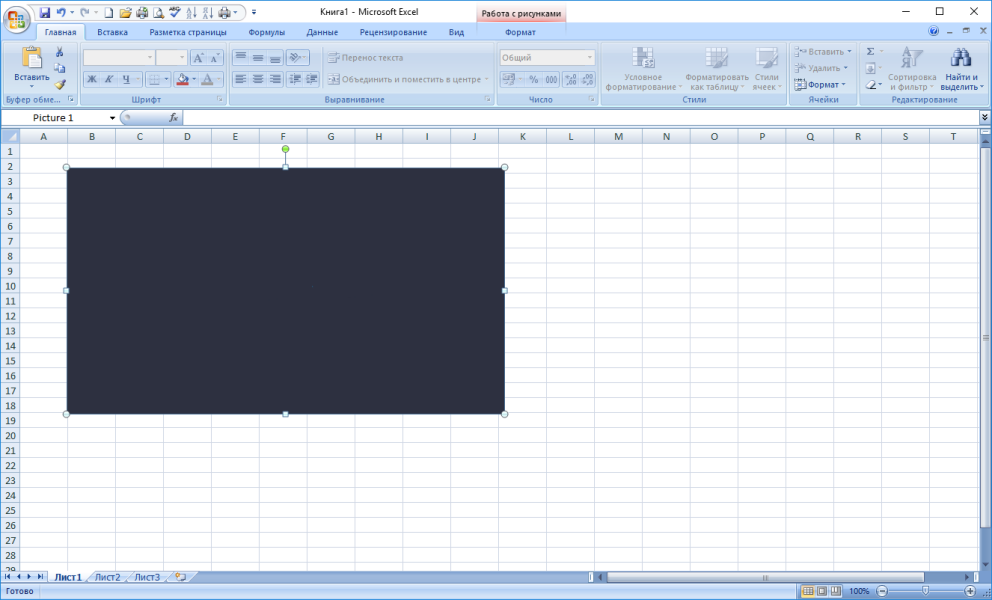The image size is (992, 600).
Task: Click the Select All corner button
Action: tap(10, 136)
